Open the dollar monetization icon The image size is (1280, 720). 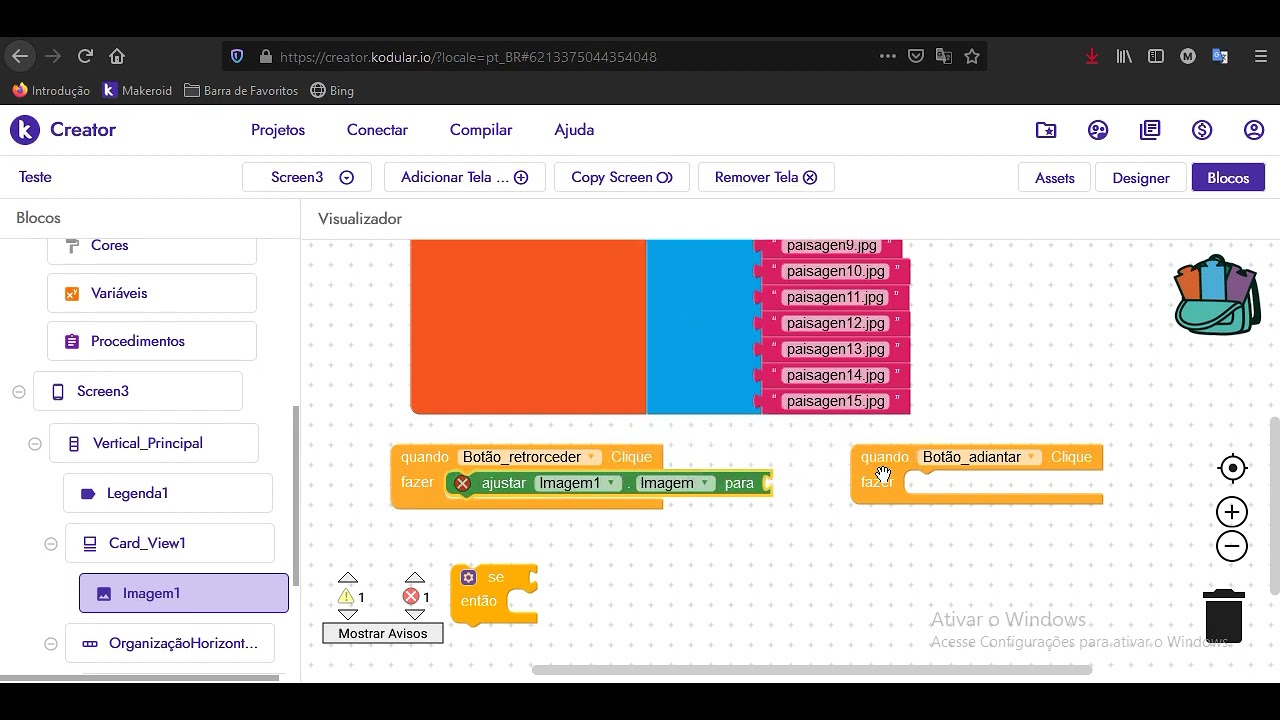click(x=1202, y=130)
